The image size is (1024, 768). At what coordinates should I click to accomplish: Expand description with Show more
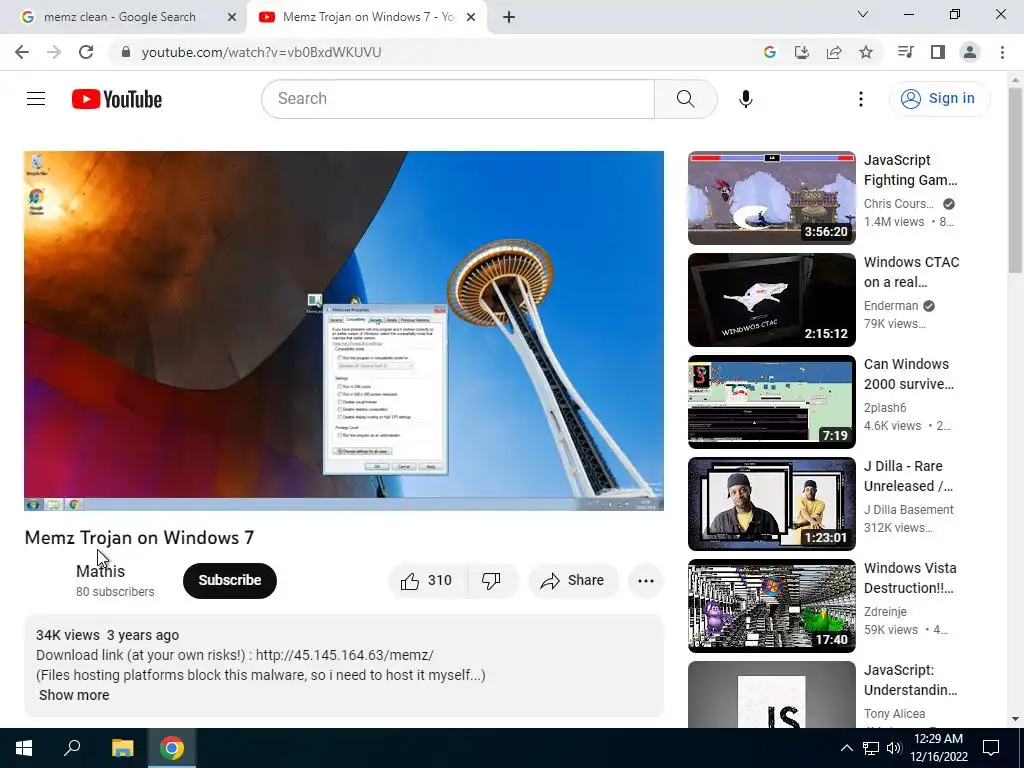tap(74, 695)
